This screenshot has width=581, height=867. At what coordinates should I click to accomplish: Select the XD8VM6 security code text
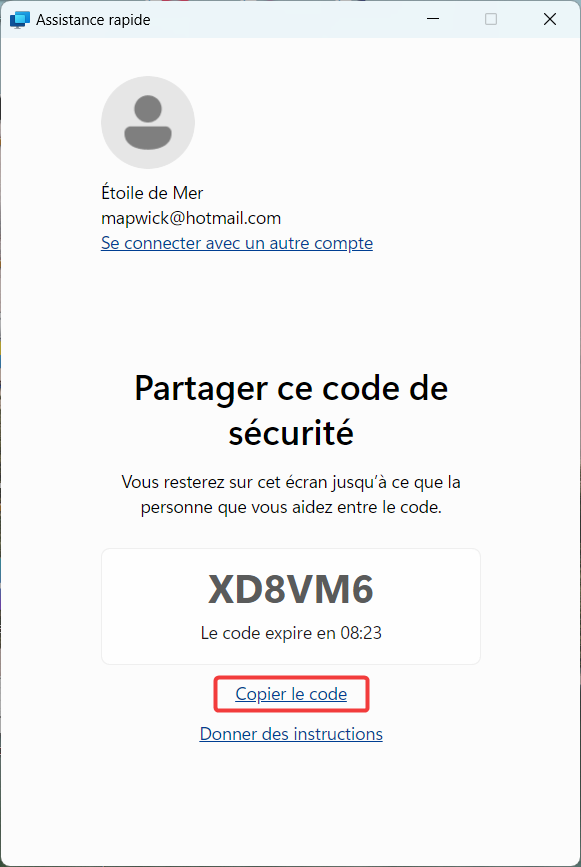(x=291, y=589)
